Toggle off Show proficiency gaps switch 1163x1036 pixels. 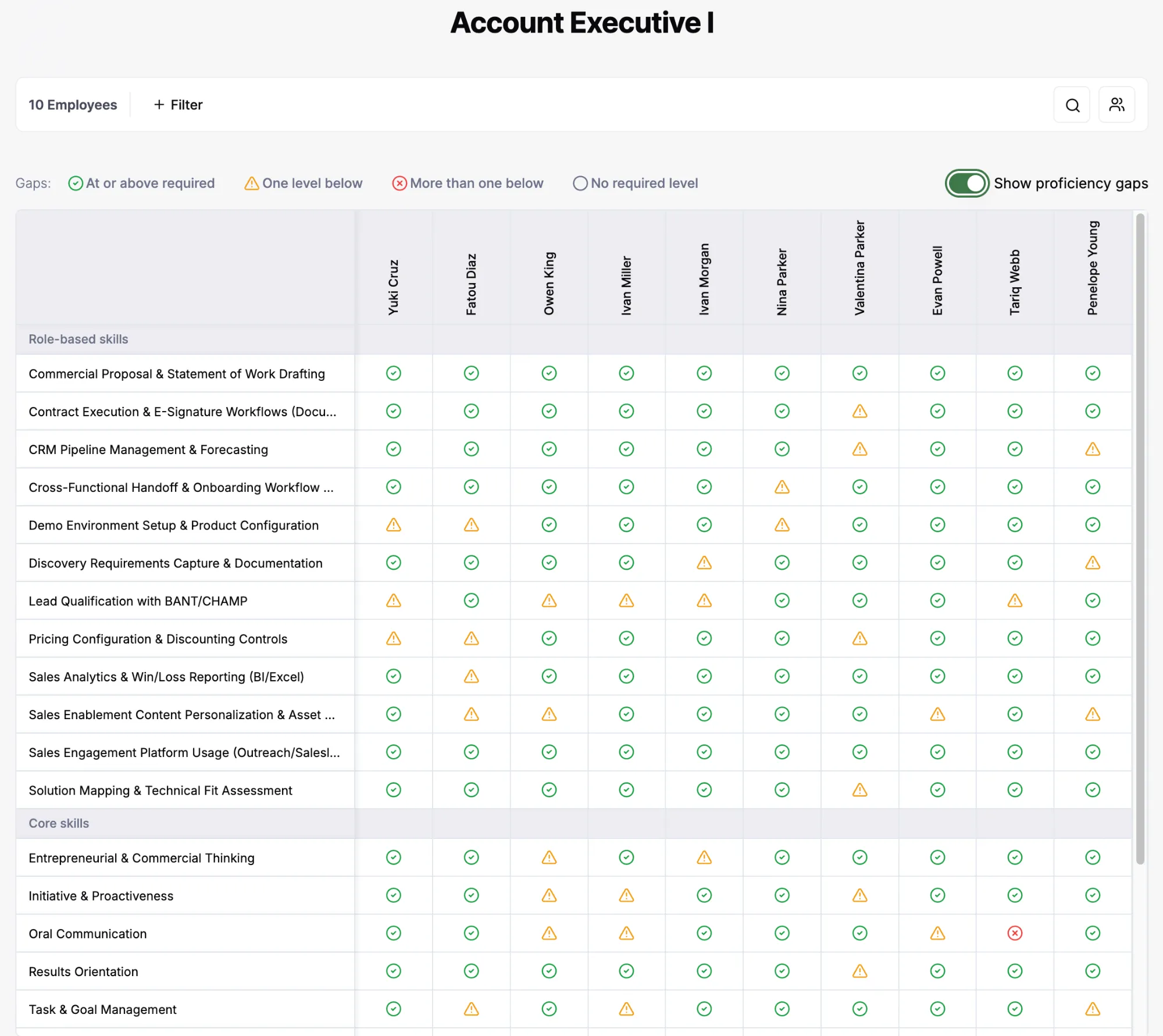tap(967, 184)
